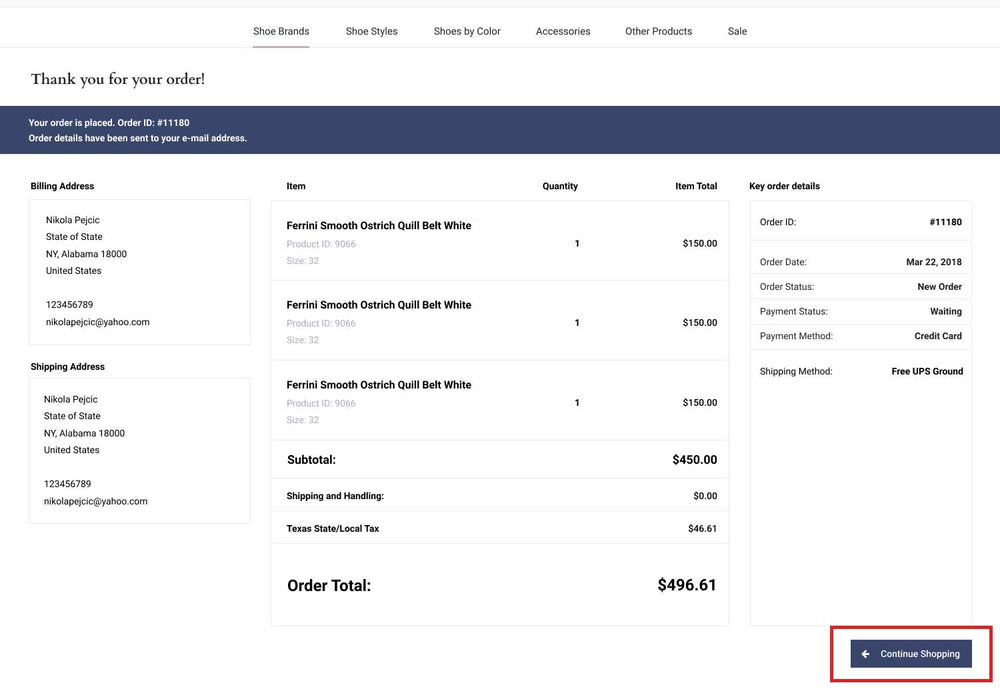
Task: Click the third Ferrini Ostrich Quill Belt item title
Action: 379,385
